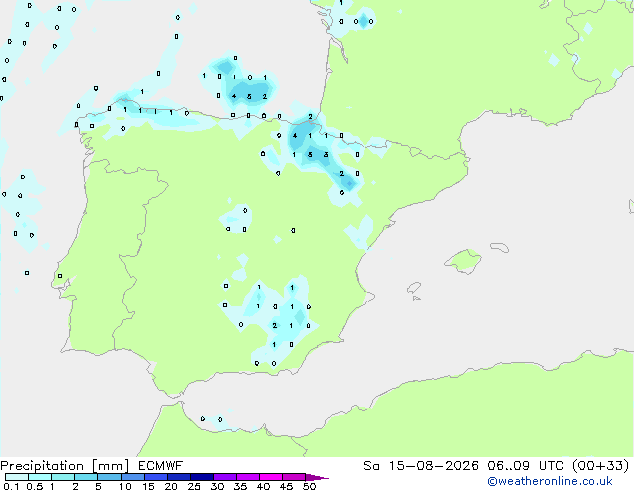Viewport: 634px width, 490px height.
Task: Click the 25 to 30 mm legend swatch
Action: click(x=201, y=477)
